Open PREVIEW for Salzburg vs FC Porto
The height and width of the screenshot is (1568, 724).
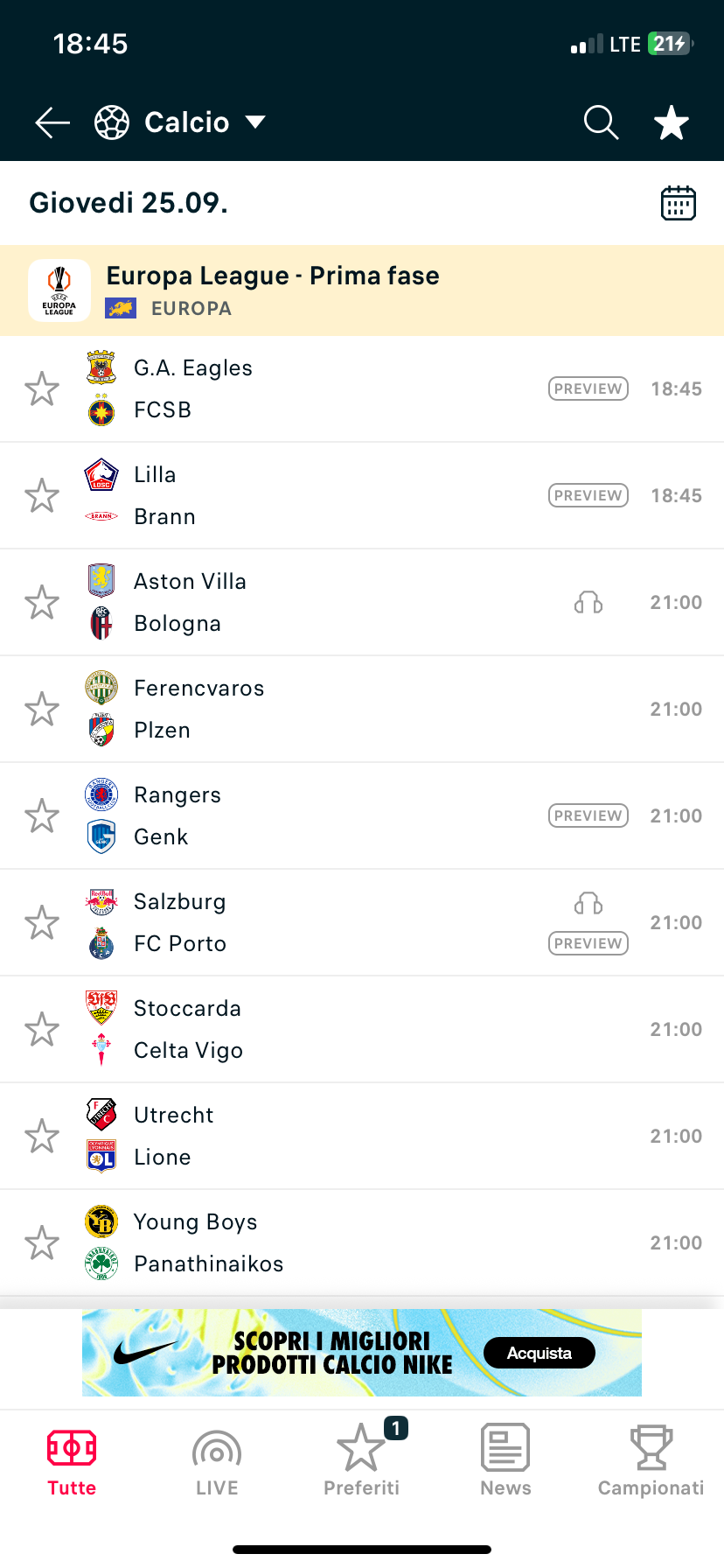tap(588, 943)
